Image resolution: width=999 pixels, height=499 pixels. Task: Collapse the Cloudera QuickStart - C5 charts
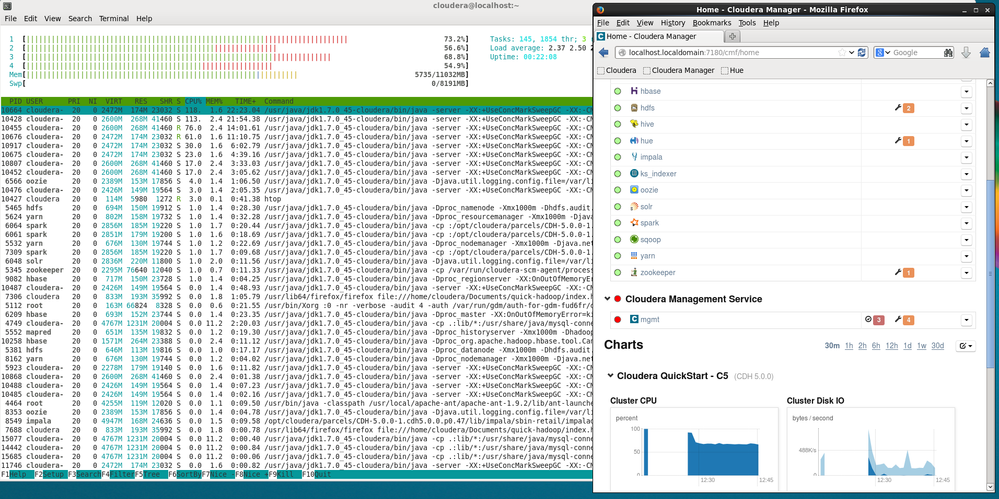pos(611,376)
